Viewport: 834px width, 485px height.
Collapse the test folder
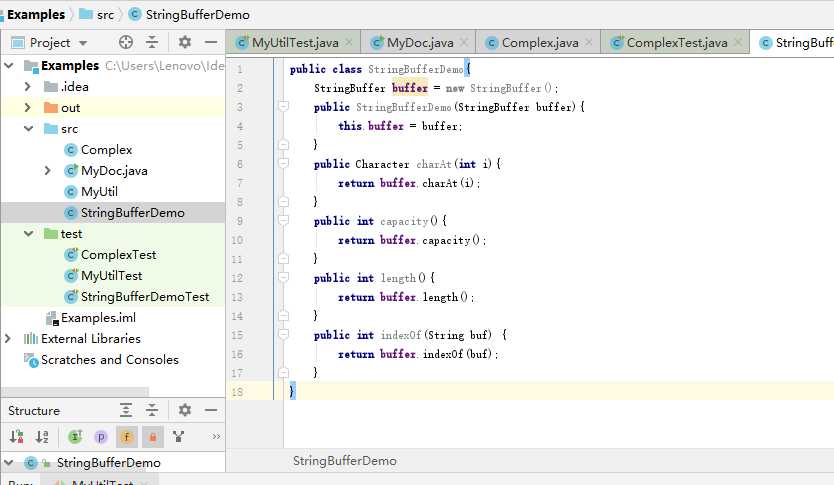28,233
